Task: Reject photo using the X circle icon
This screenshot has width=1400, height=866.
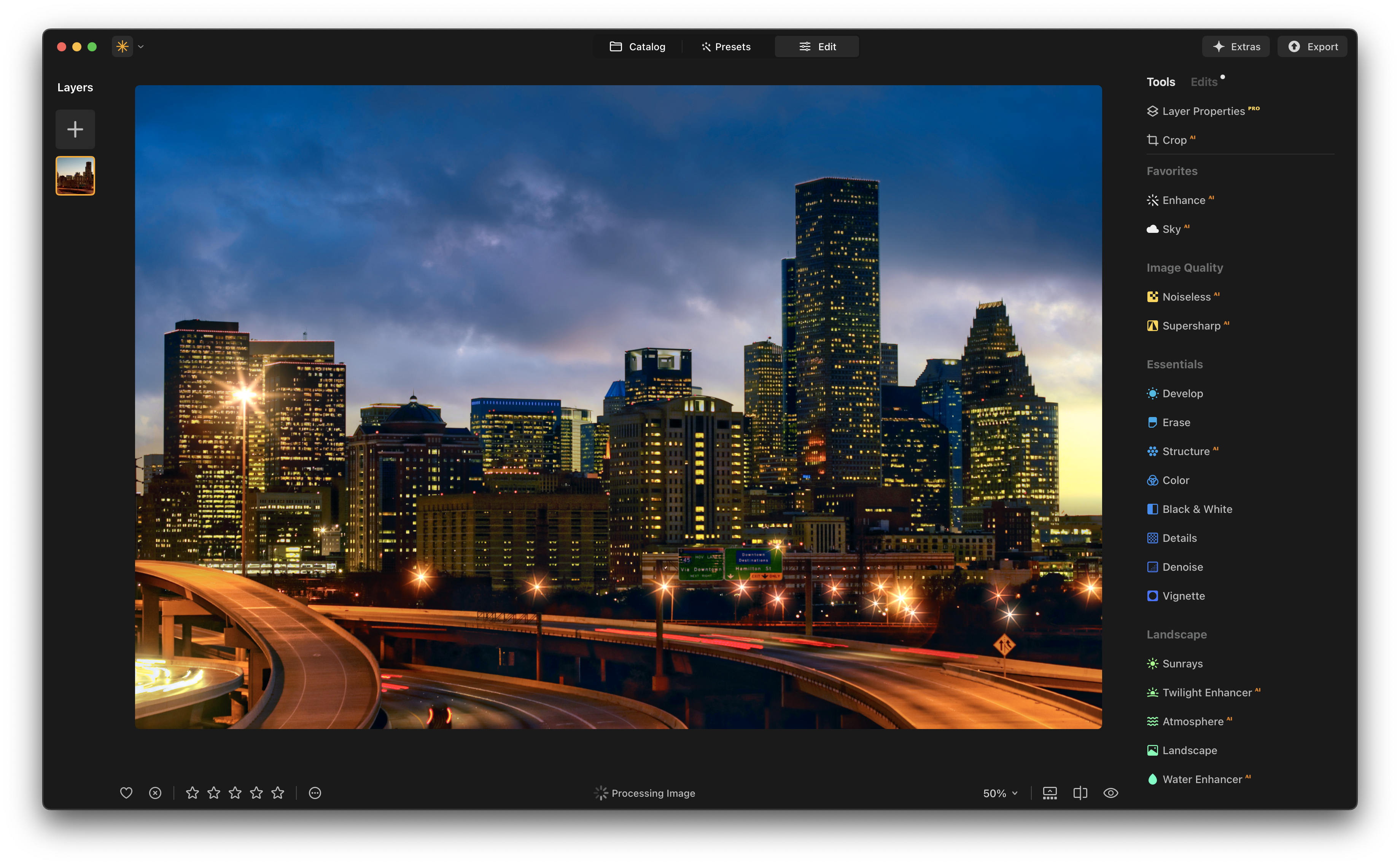Action: (x=155, y=793)
